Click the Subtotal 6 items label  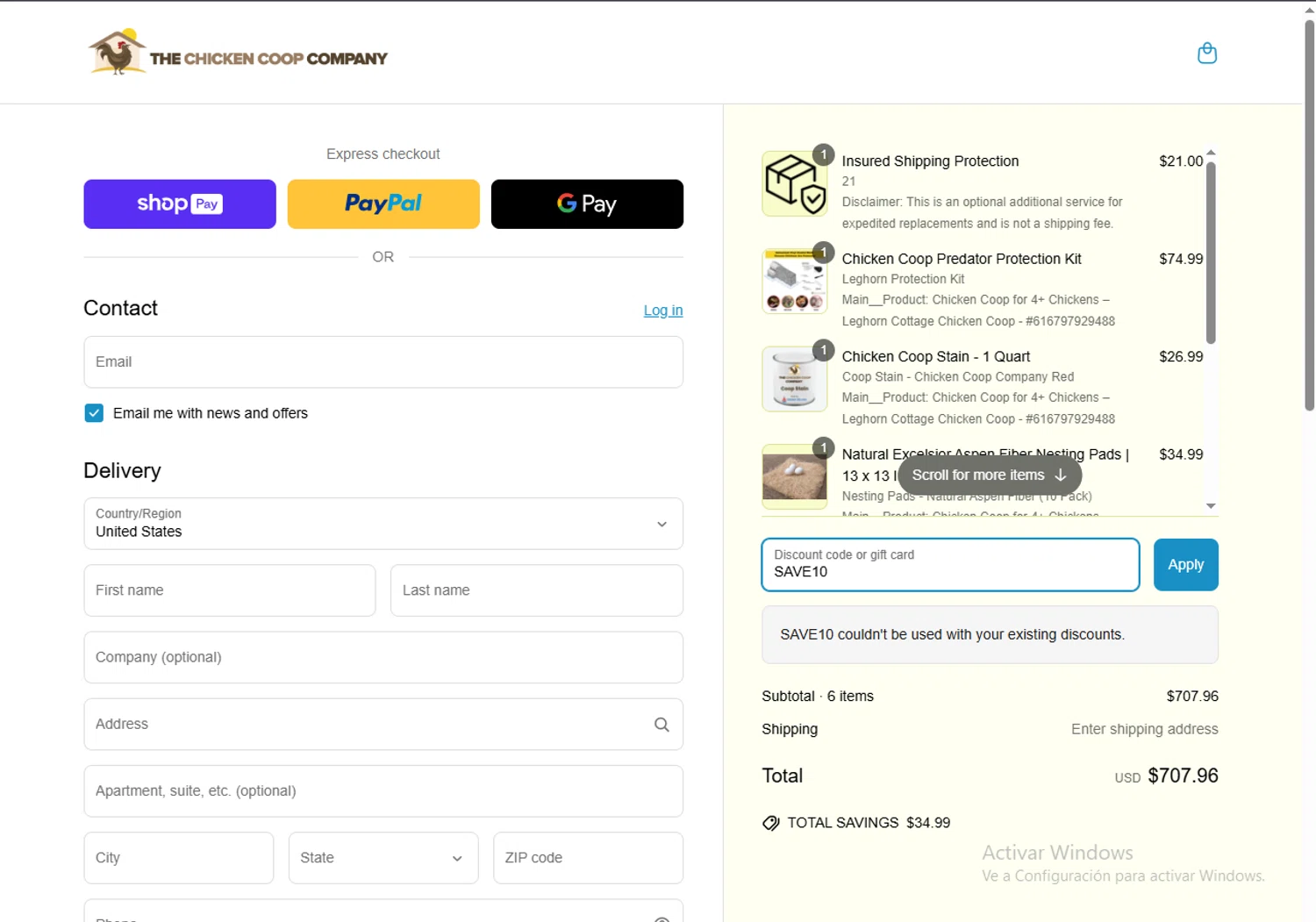pyautogui.click(x=818, y=697)
